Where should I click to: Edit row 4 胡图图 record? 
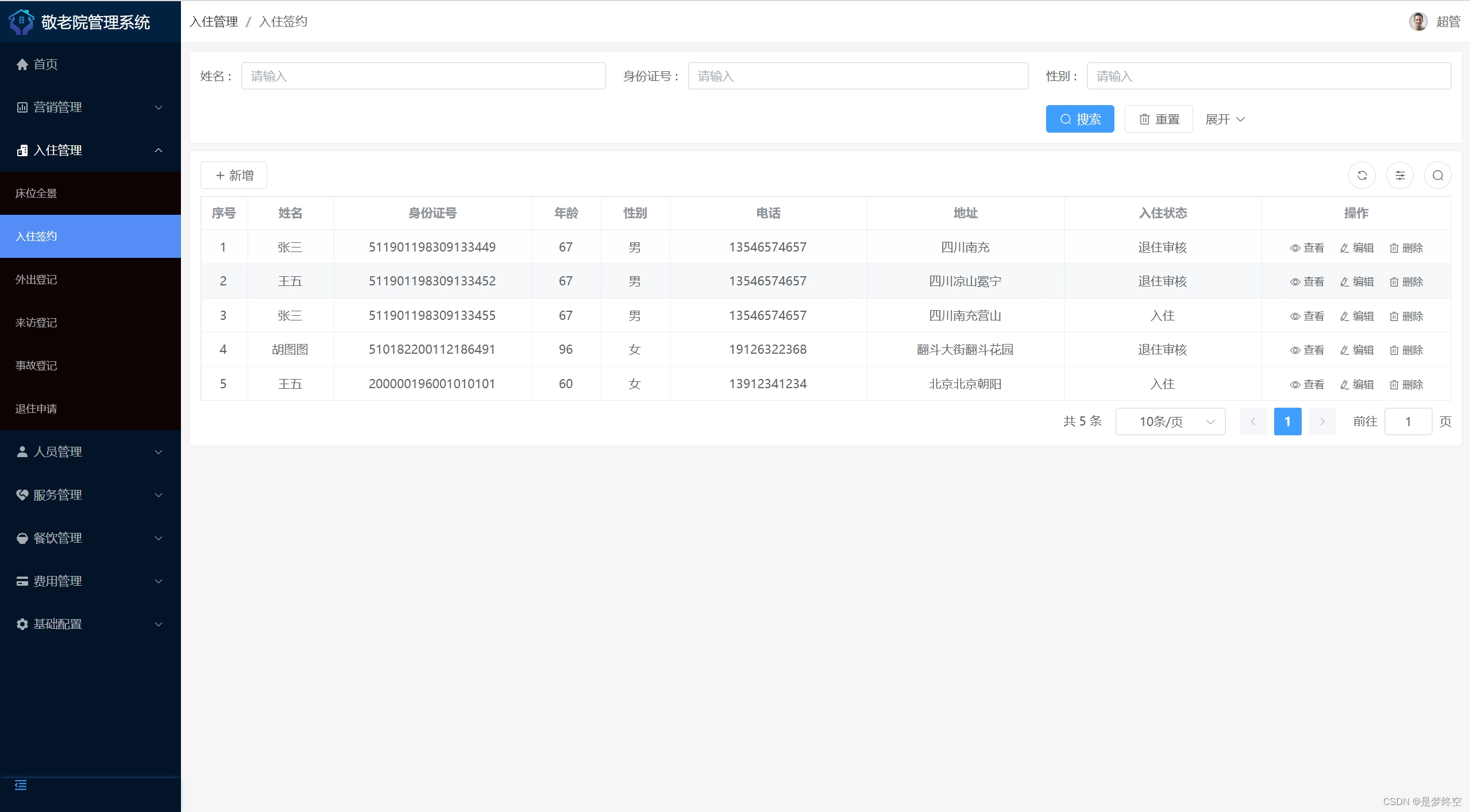(x=1356, y=350)
